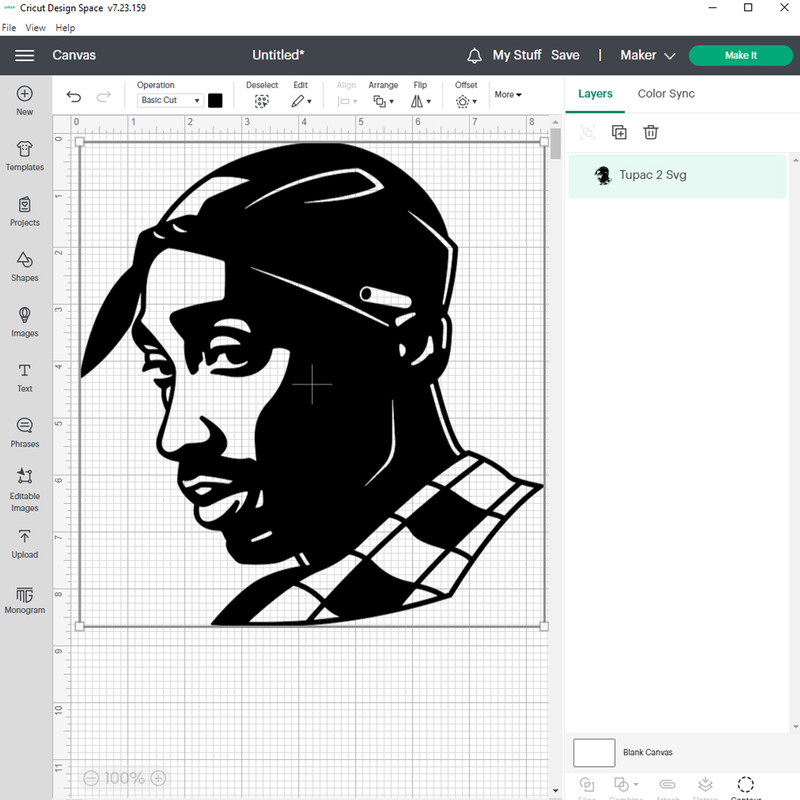800x800 pixels.
Task: Select the Text tool
Action: click(25, 377)
